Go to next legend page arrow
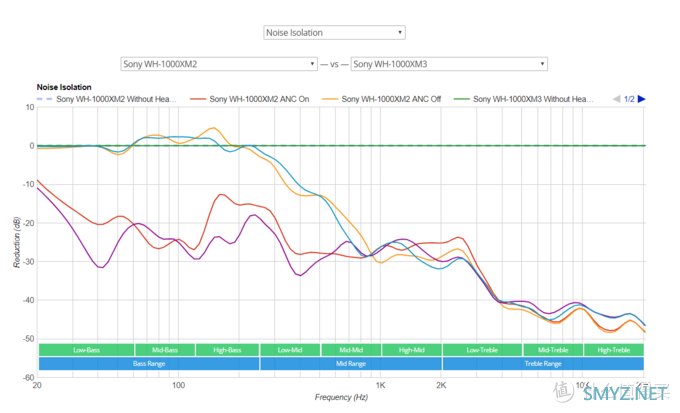680x413 pixels. [x=641, y=99]
